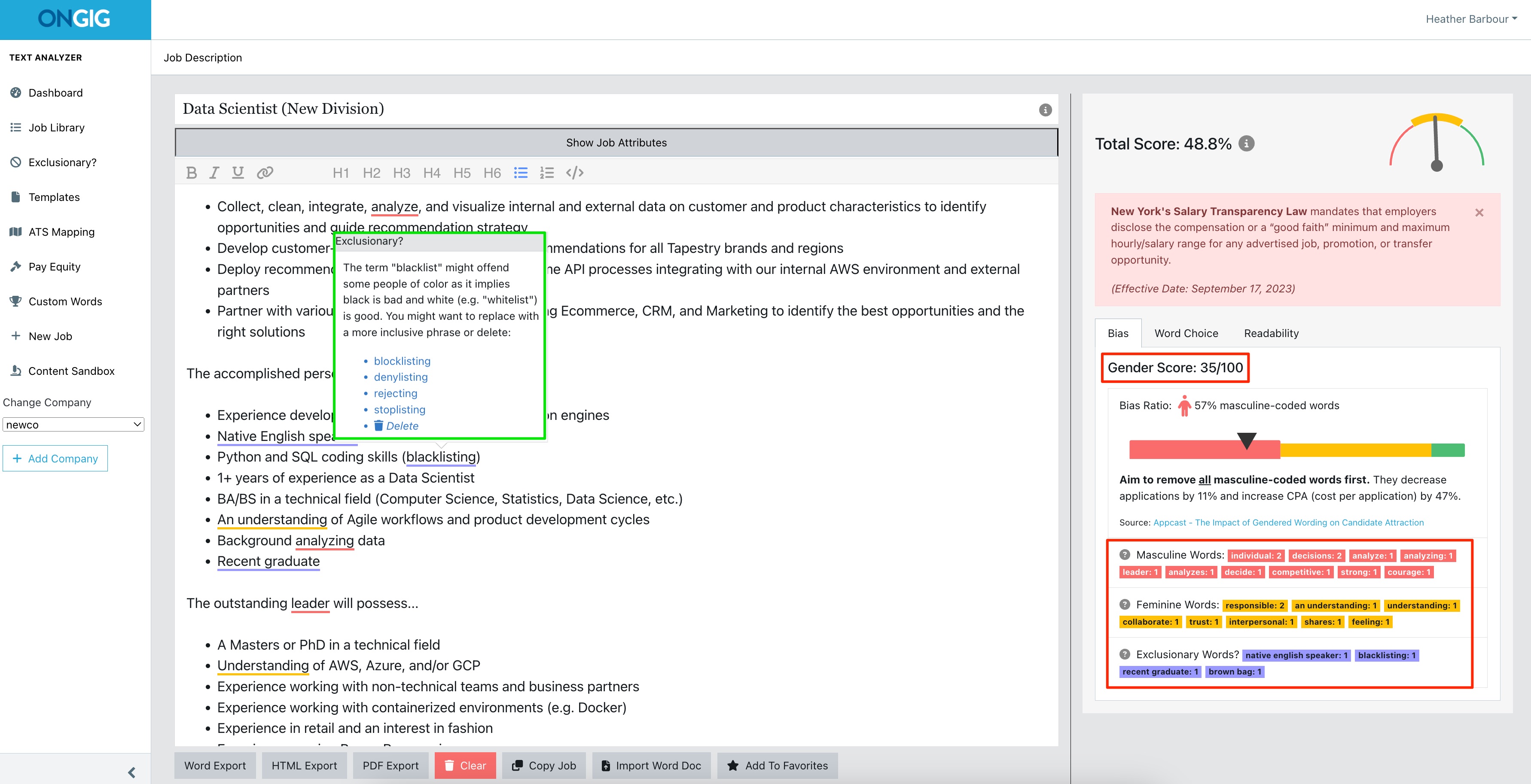Toggle numbered list icon
The height and width of the screenshot is (784, 1531).
[x=547, y=173]
